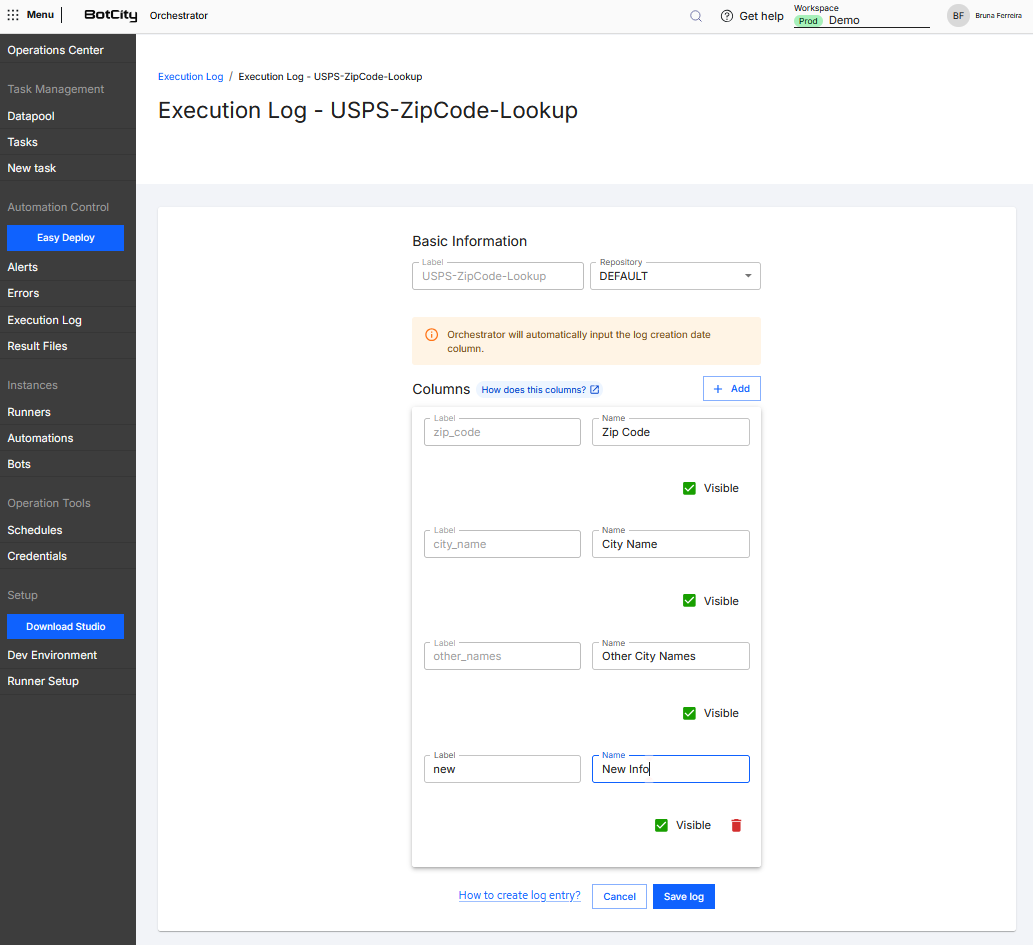Open 'How to create log entry?' link

519,896
